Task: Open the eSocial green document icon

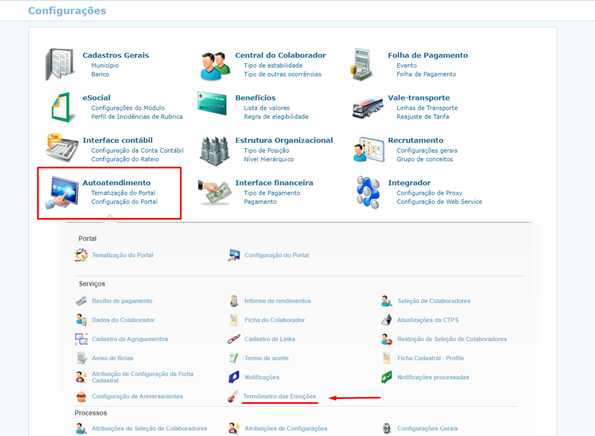Action: point(61,107)
